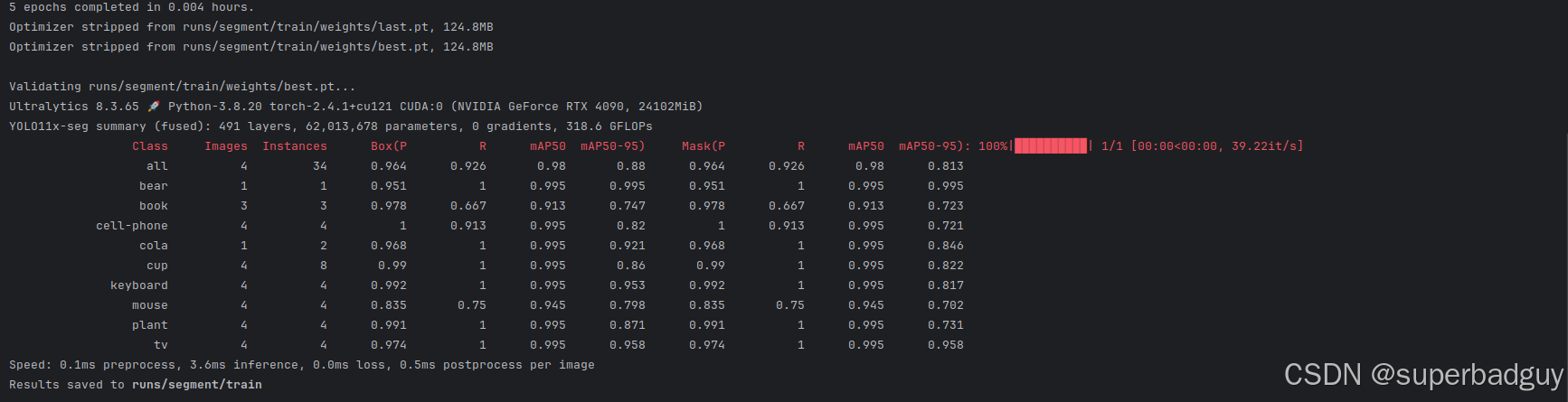Click the value 0.953 in the keyboard row
The image size is (1568, 402).
[628, 285]
